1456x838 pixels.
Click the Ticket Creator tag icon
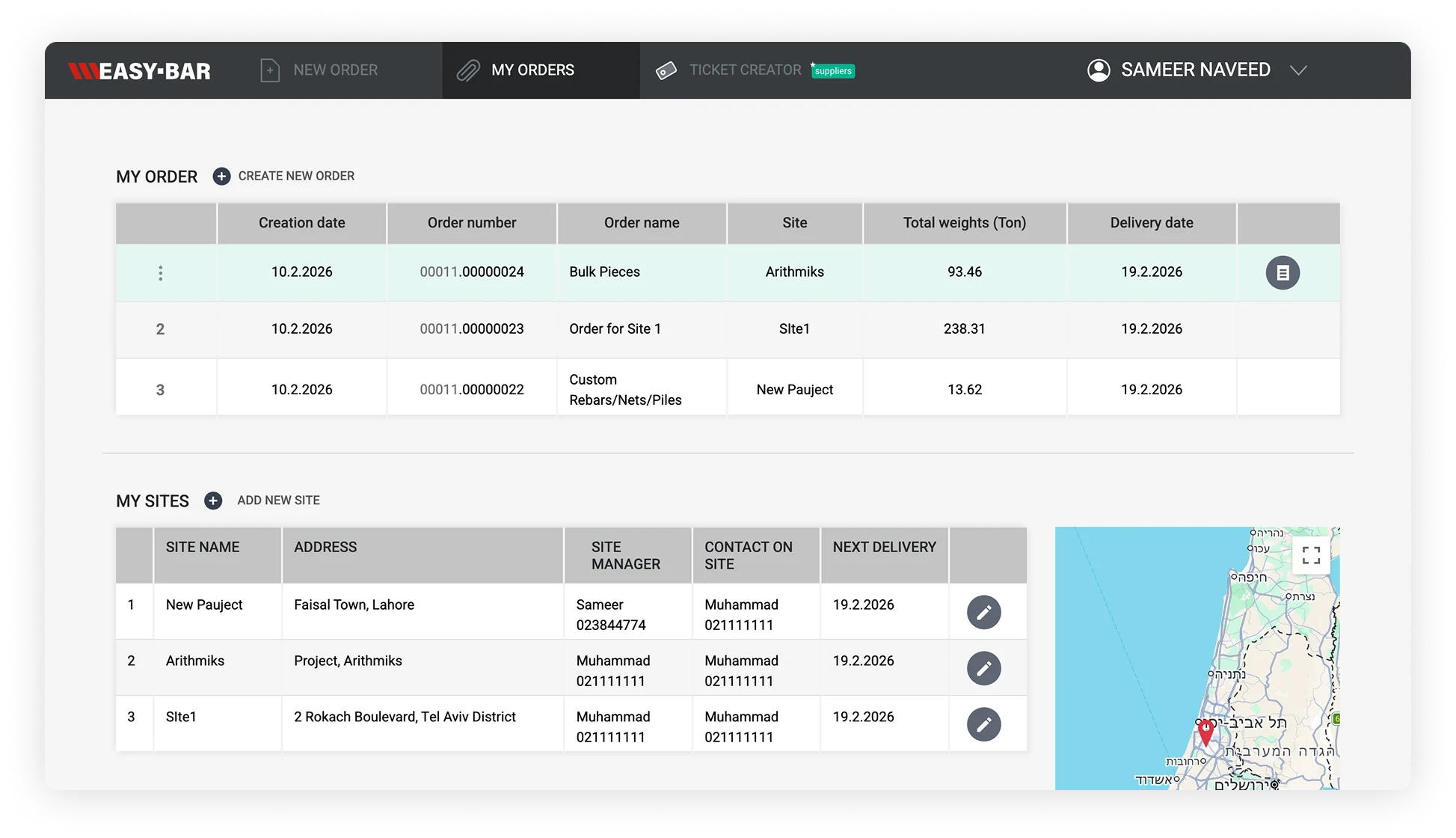click(666, 70)
